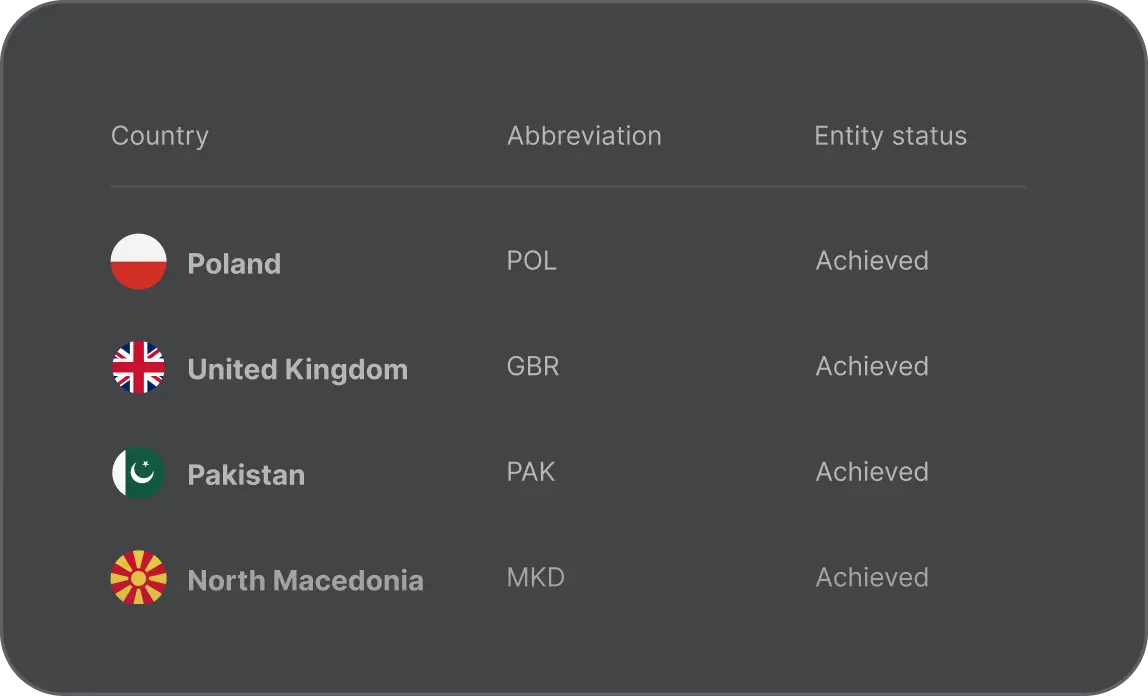Screen dimensions: 1148x696
Task: Select the PAK abbreviation cell
Action: point(531,472)
